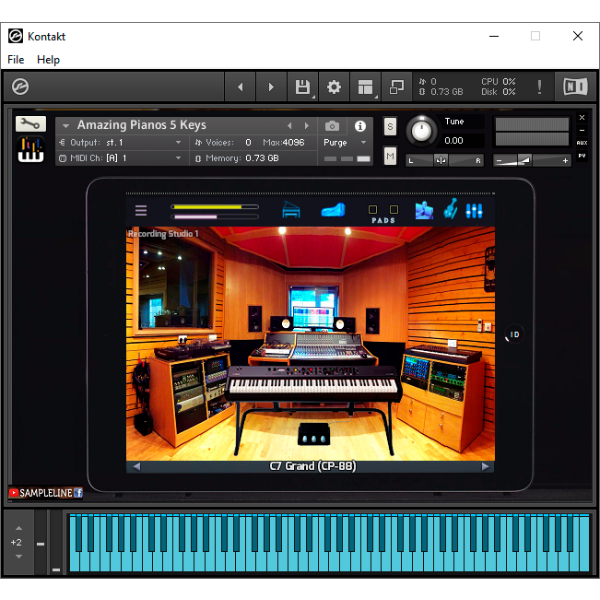The height and width of the screenshot is (600, 600).
Task: Click the SAMPLELINE logo text
Action: (46, 493)
